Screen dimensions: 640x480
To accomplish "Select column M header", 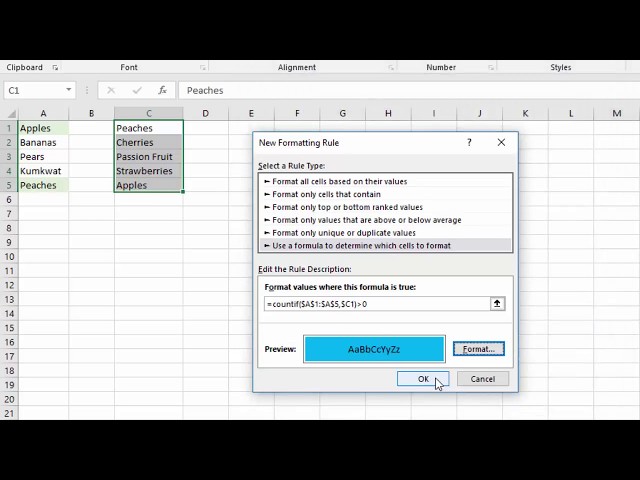I will 617,113.
